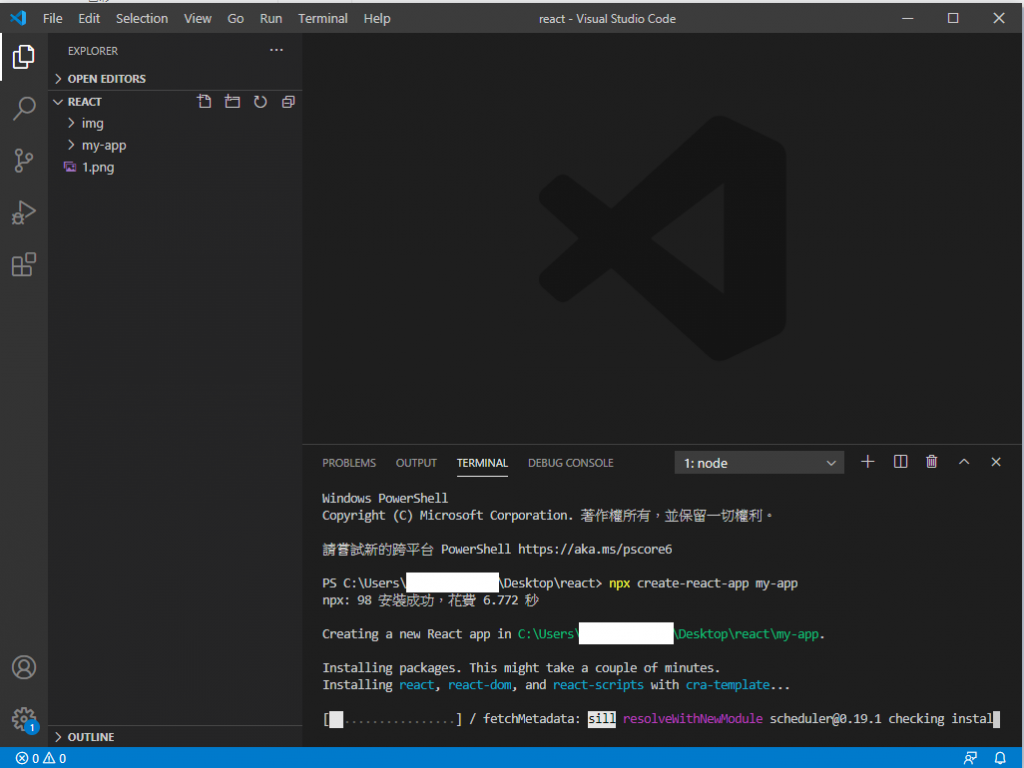Open the Go menu

click(x=236, y=18)
